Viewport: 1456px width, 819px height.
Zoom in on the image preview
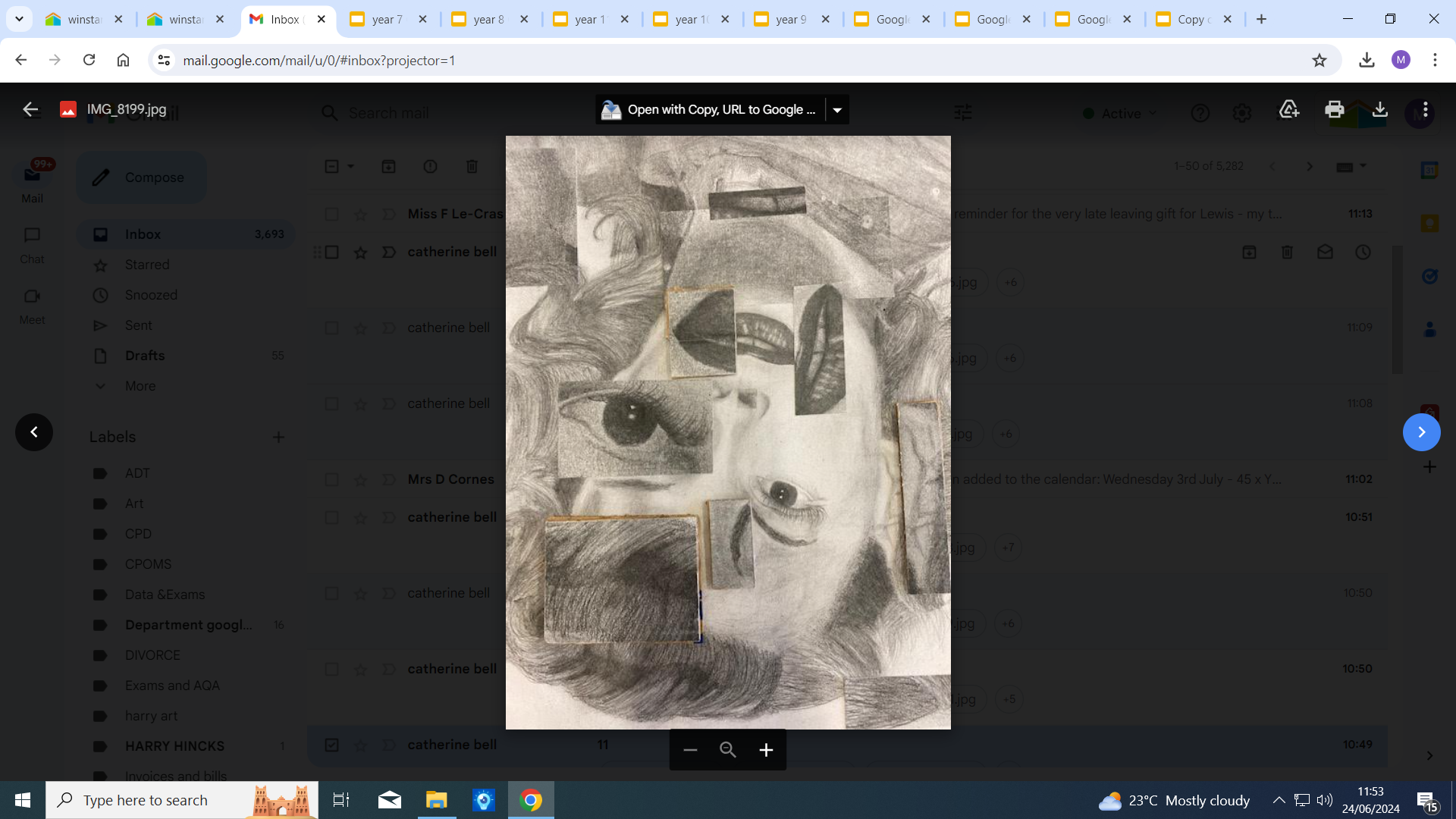coord(766,750)
